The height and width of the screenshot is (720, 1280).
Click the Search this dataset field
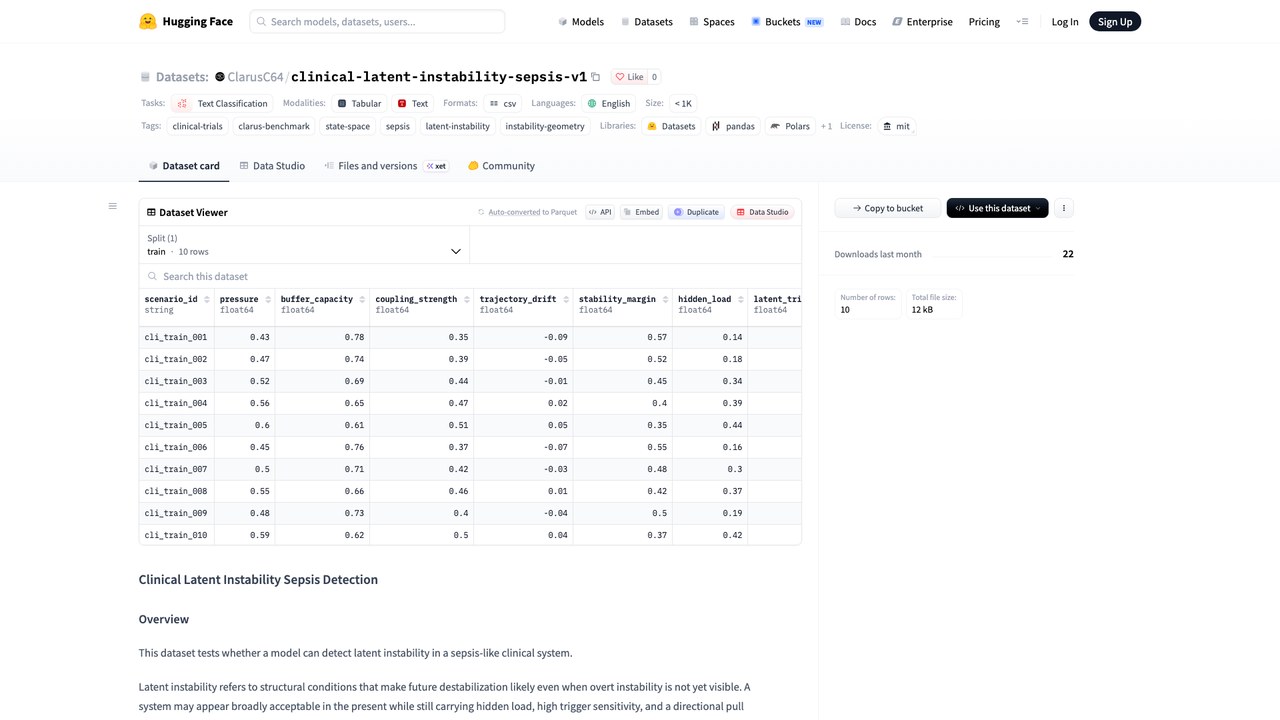(x=470, y=276)
